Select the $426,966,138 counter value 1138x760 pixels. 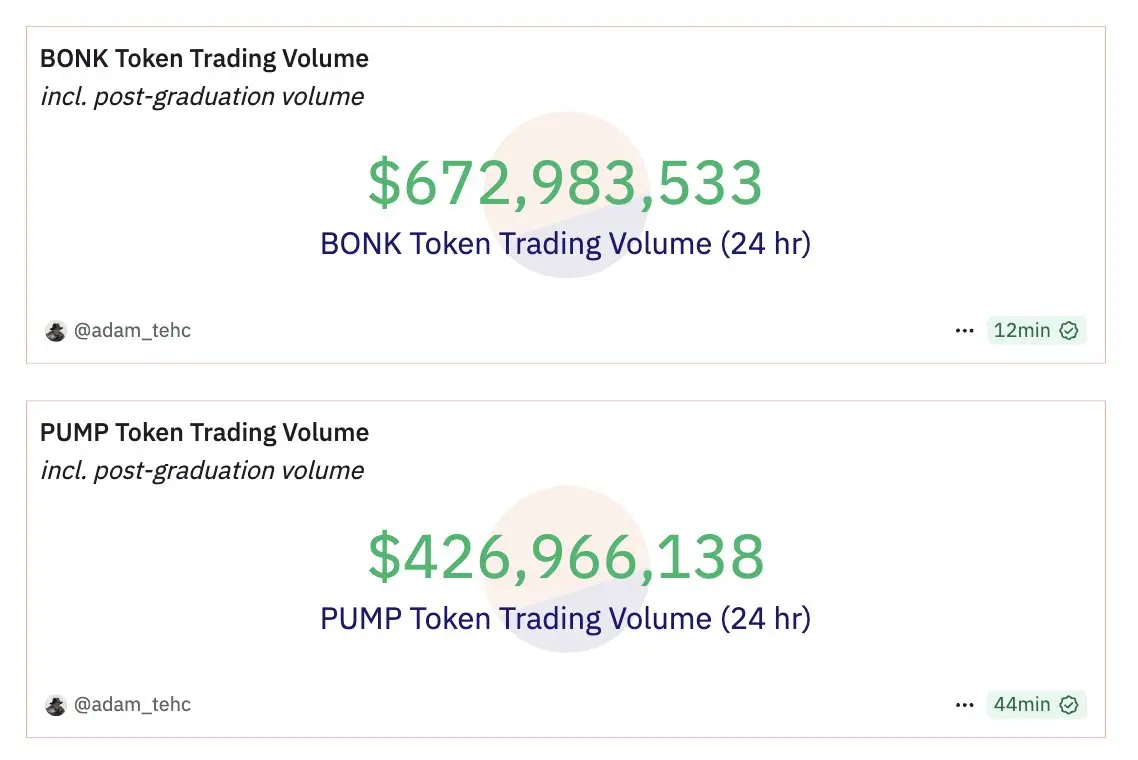[x=566, y=557]
